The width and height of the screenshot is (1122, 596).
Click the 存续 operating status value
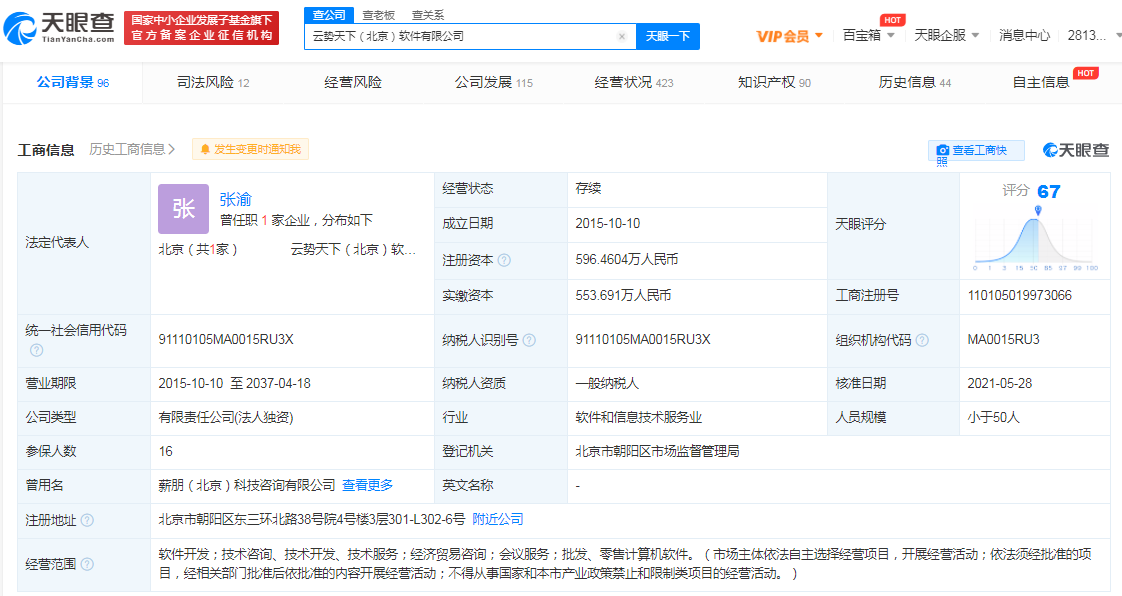click(x=588, y=188)
